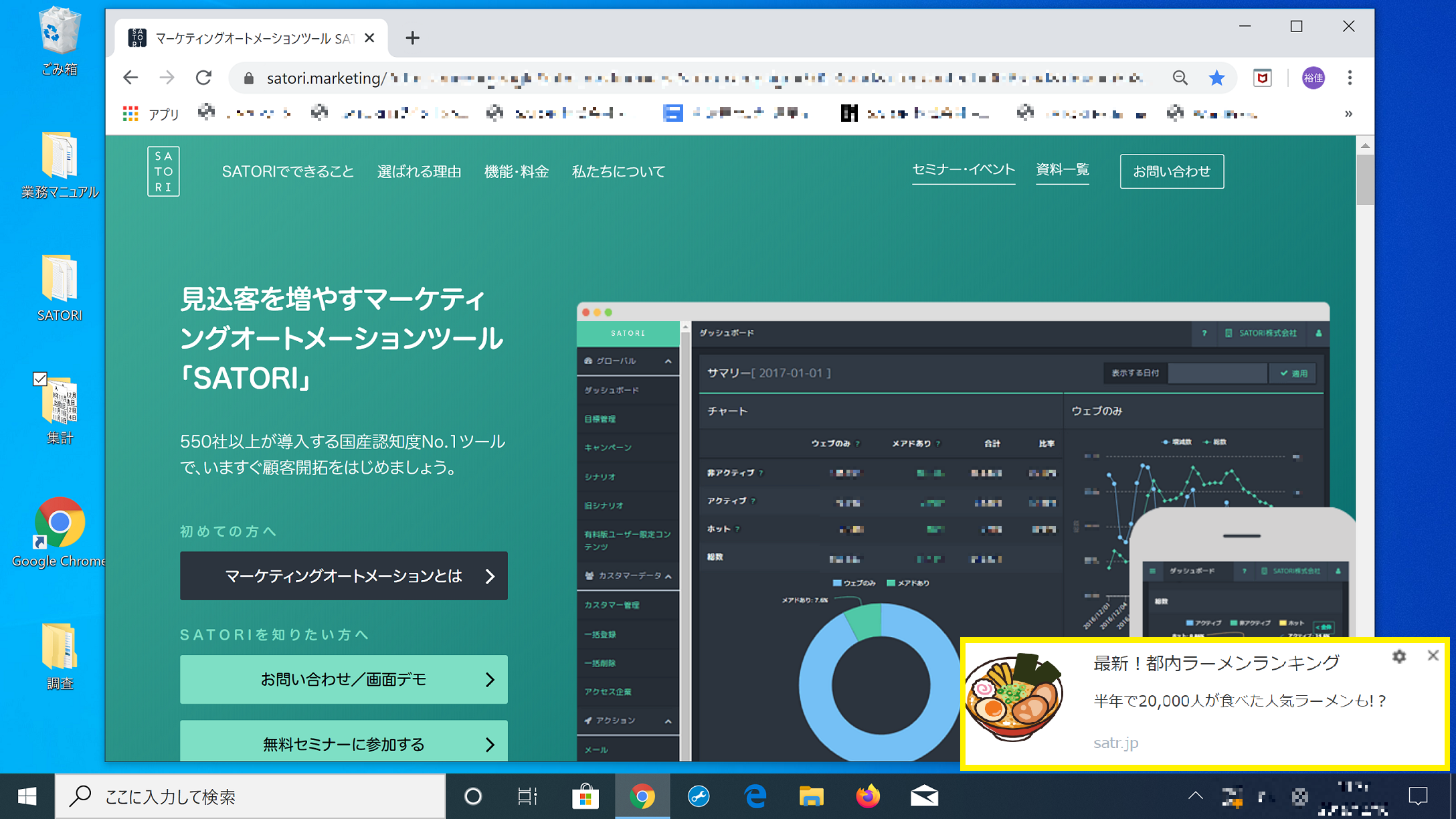The image size is (1456, 819).
Task: Open the purple profile avatar
Action: coord(1313,78)
